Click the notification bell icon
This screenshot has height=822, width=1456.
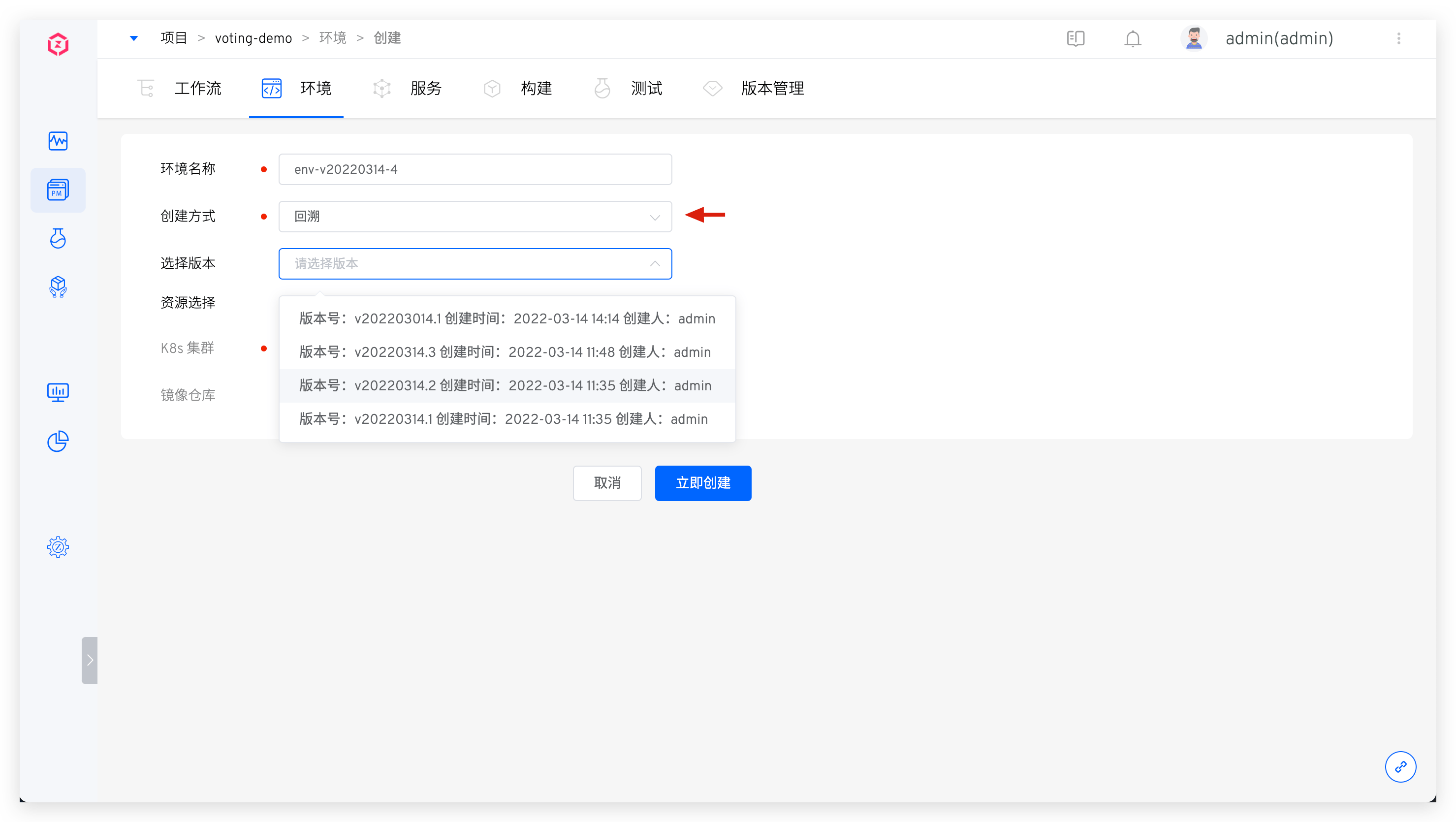tap(1133, 38)
